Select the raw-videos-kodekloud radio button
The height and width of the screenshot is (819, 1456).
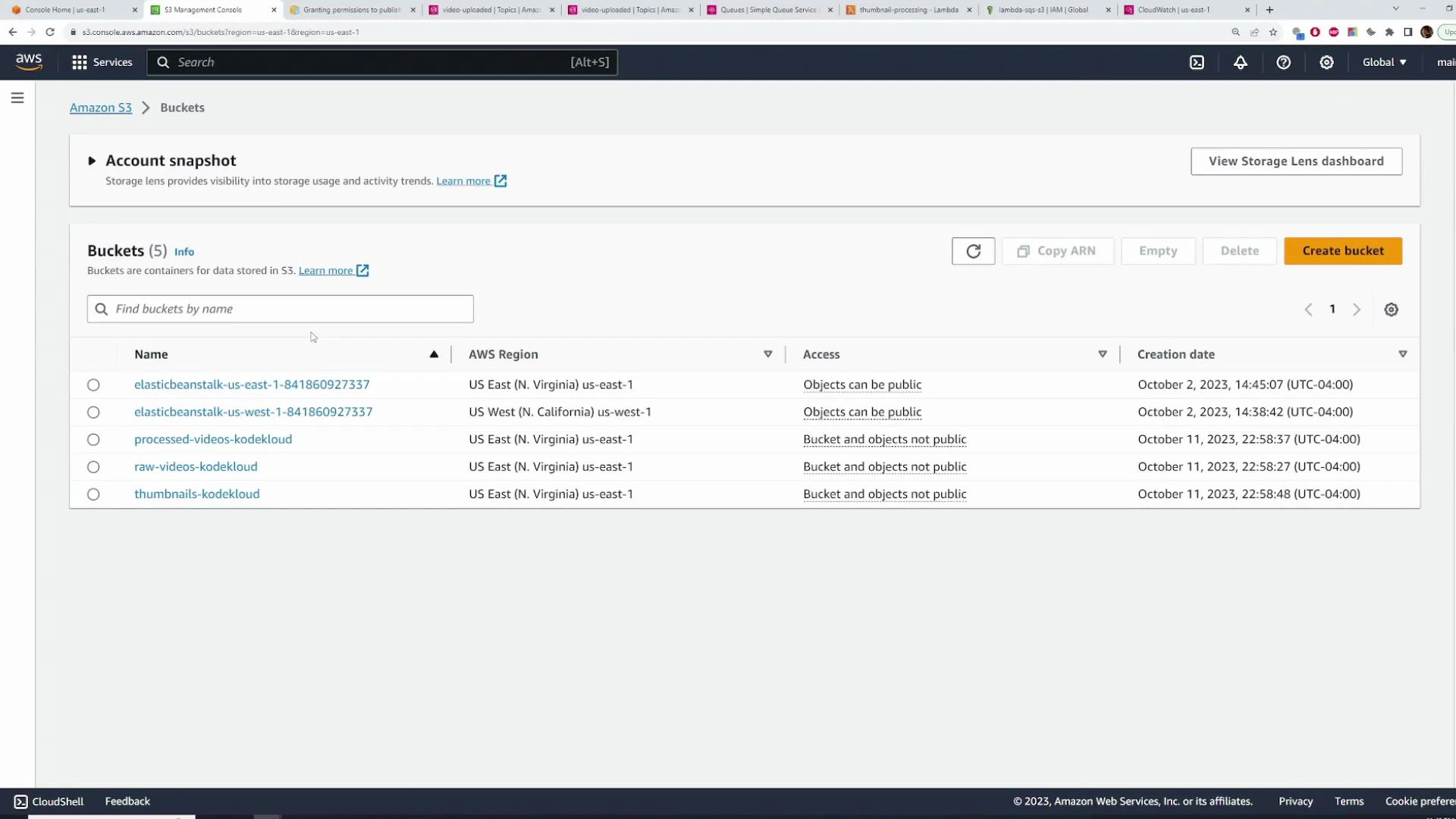click(93, 467)
